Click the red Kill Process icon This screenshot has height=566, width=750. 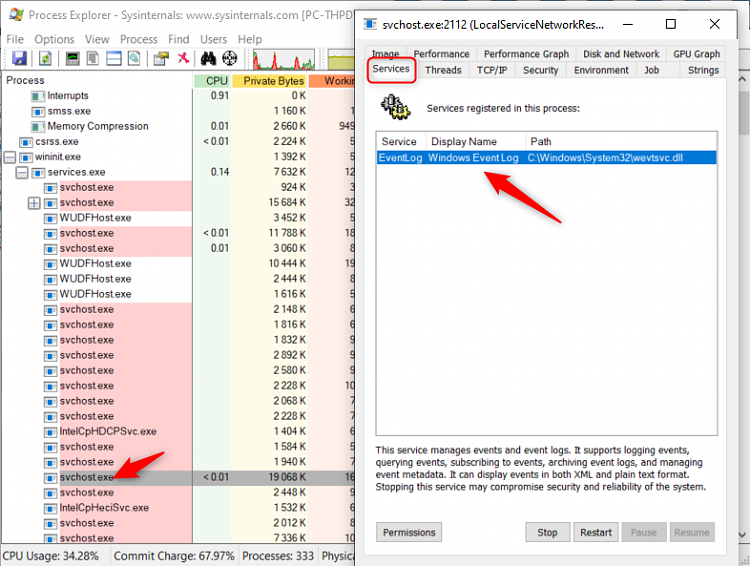click(183, 58)
